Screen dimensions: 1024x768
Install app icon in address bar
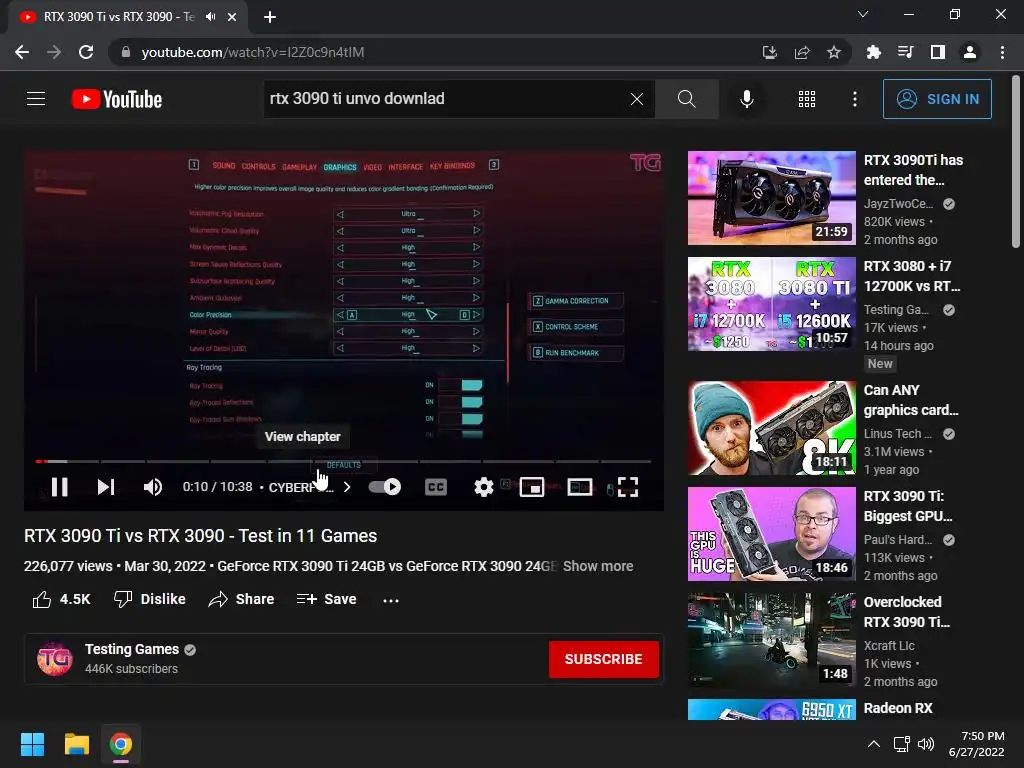coord(770,52)
